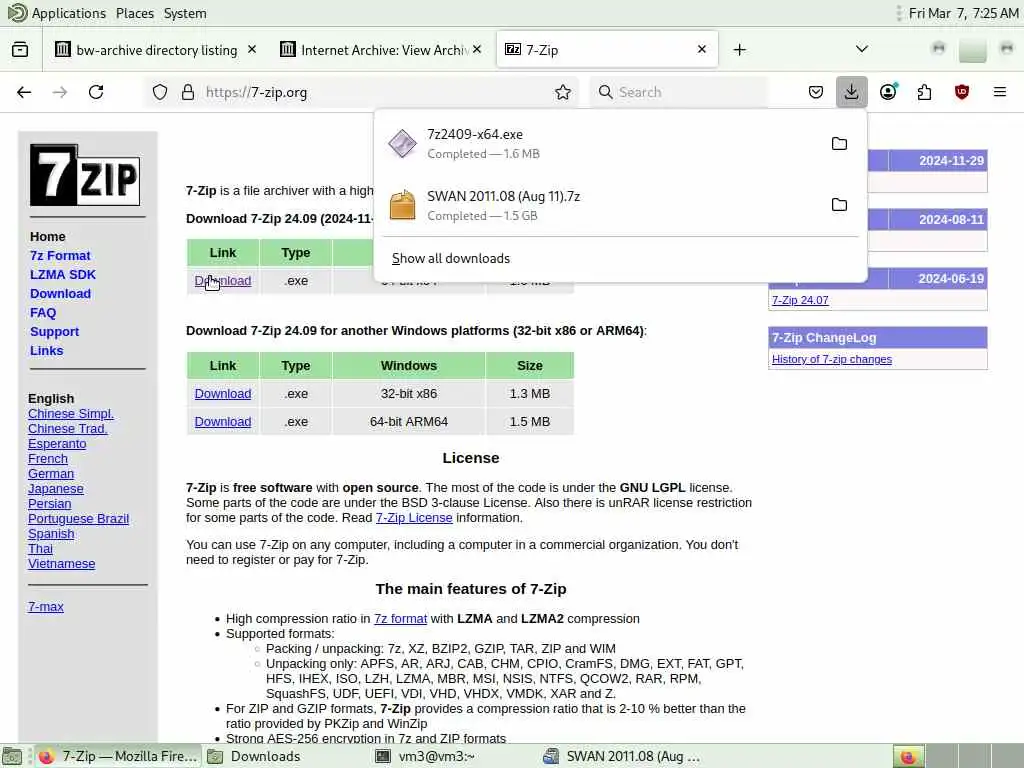
Task: Open a new tab with the plus button
Action: click(x=739, y=50)
